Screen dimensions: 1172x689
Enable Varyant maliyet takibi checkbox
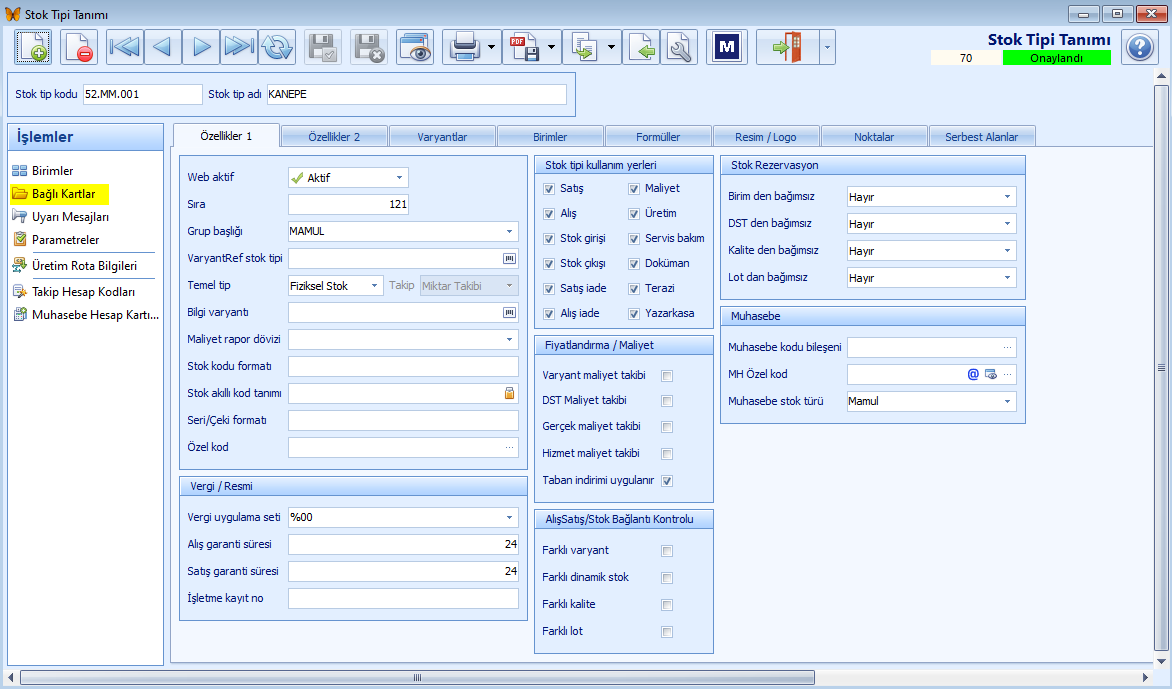(x=667, y=376)
